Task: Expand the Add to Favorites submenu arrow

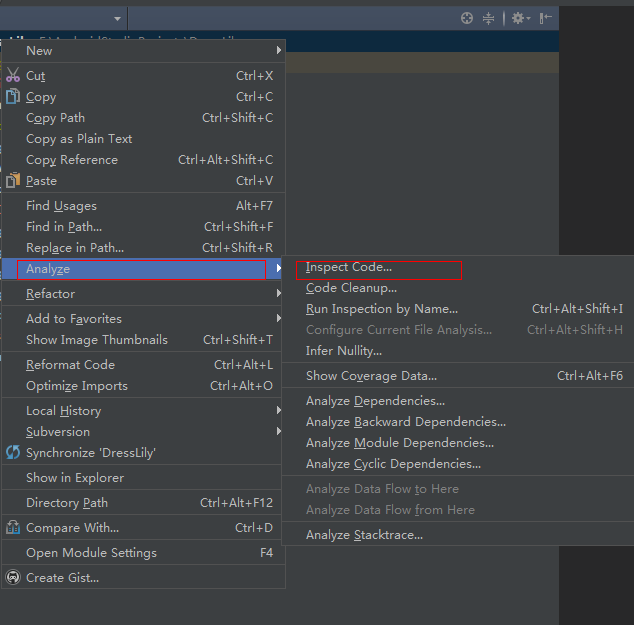Action: click(279, 318)
